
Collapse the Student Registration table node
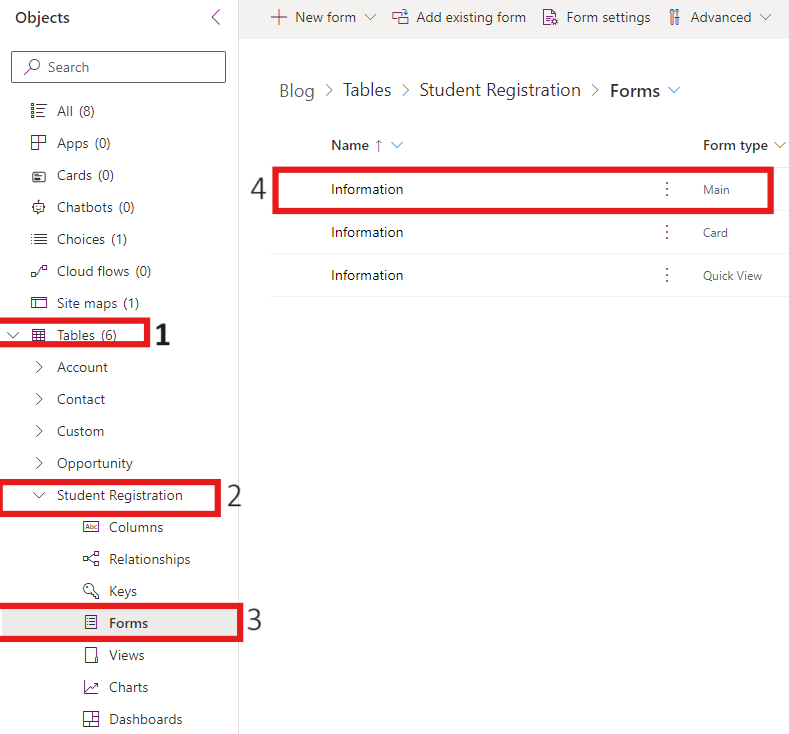[39, 495]
